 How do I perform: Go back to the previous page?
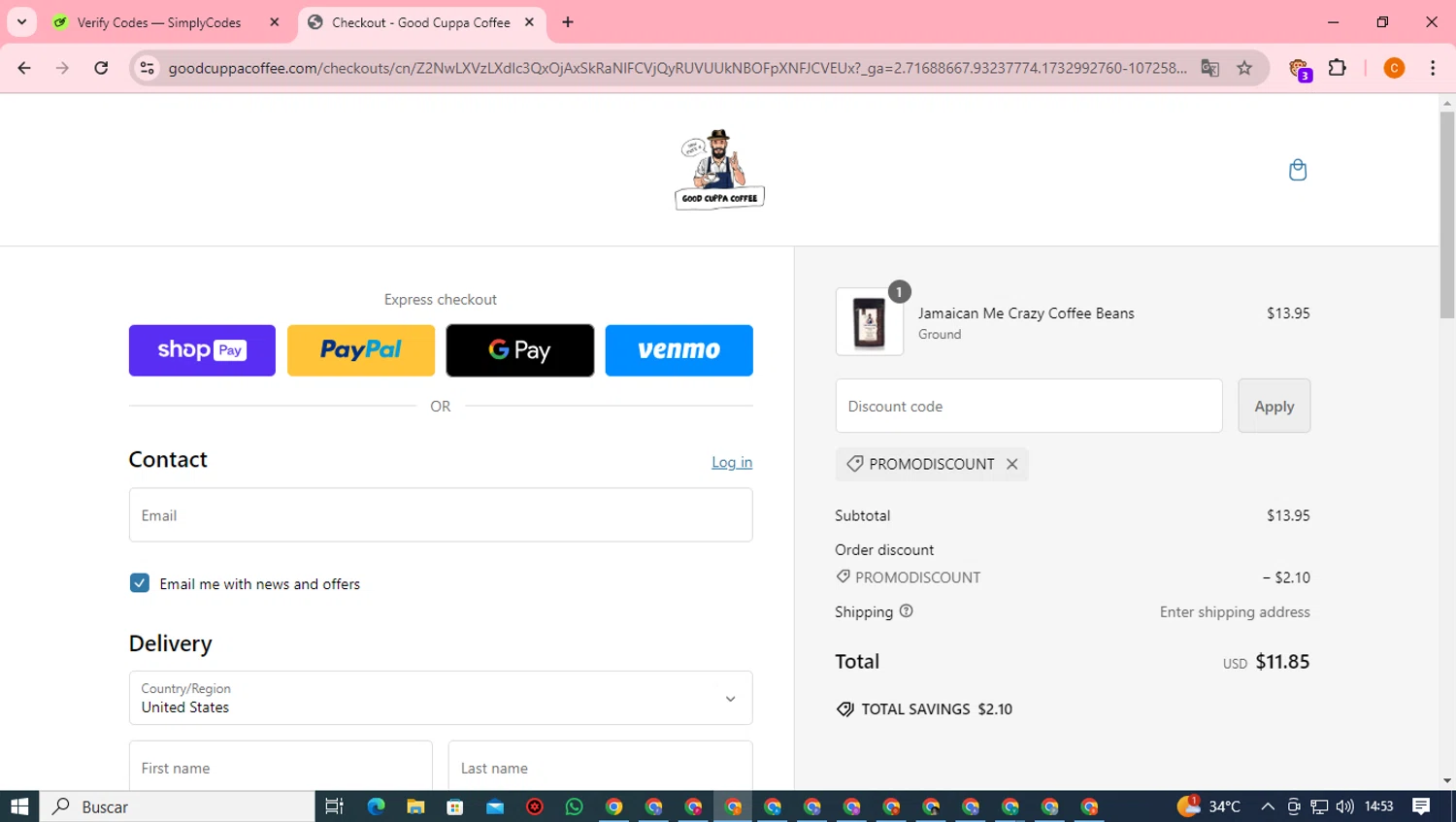pos(24,68)
